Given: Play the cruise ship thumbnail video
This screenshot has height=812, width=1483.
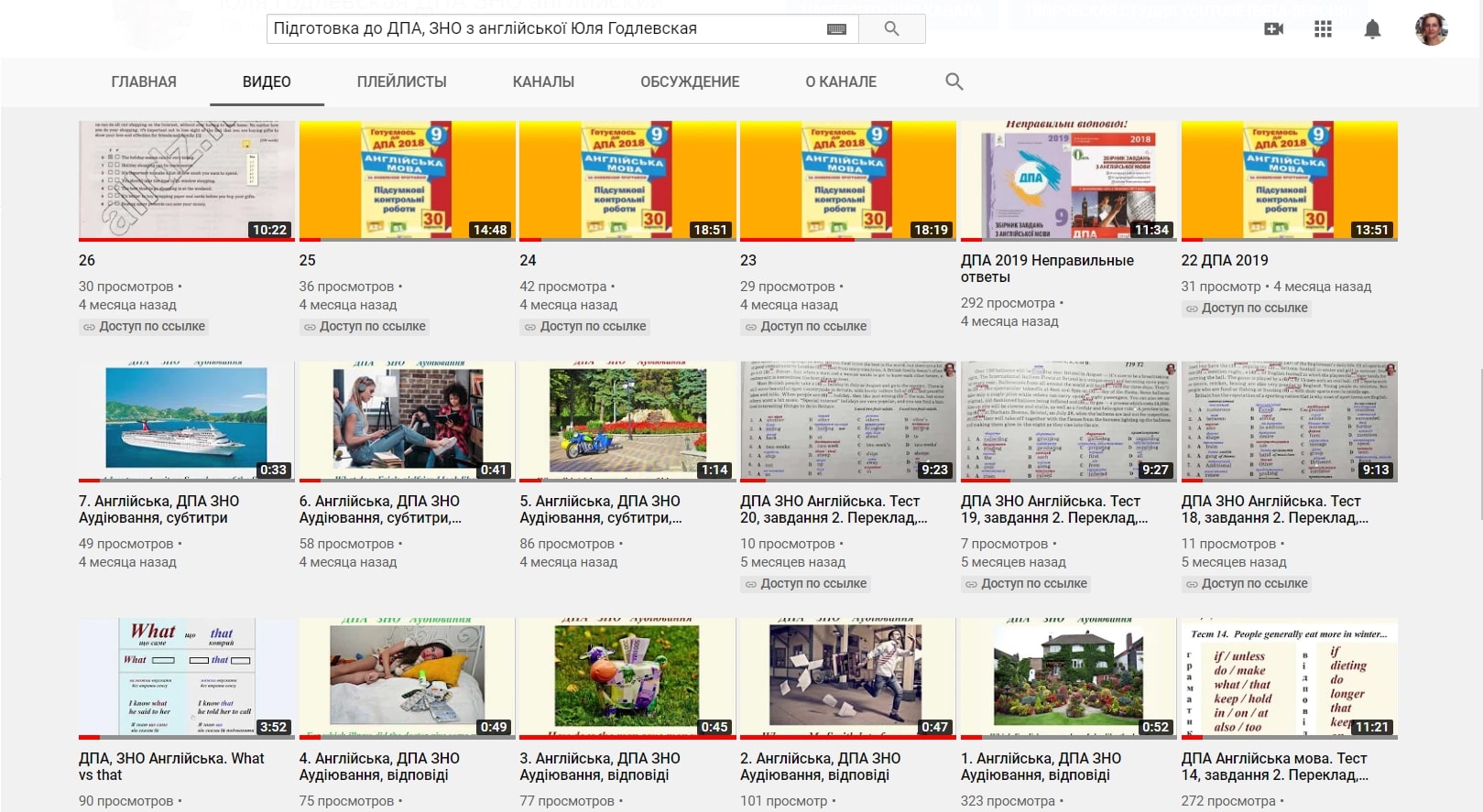Looking at the screenshot, I should [x=186, y=421].
